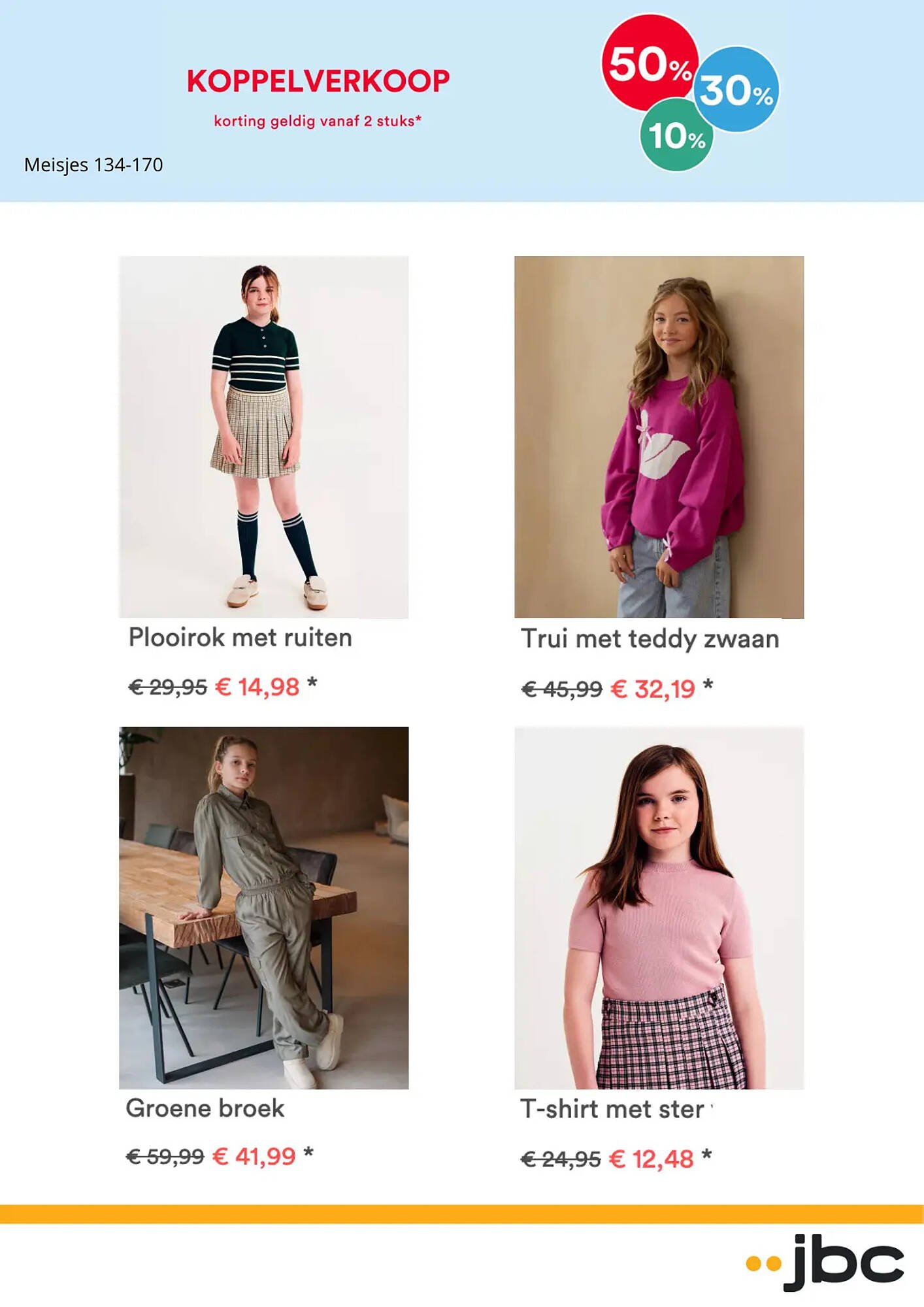The width and height of the screenshot is (924, 1307).
Task: Click the Meisjes 134-170 category label
Action: point(93,165)
